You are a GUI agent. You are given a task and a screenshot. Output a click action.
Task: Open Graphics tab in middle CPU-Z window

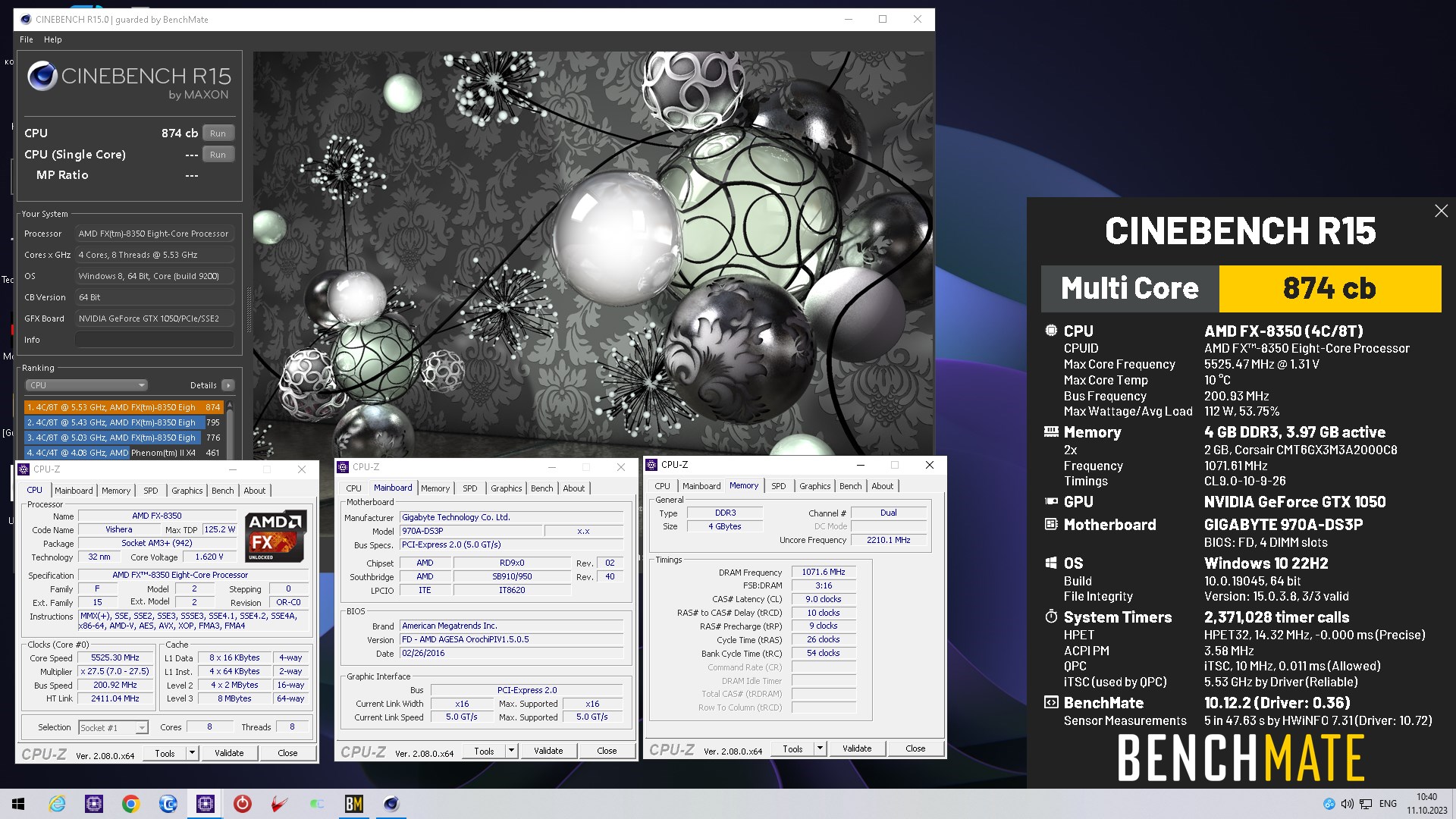pos(507,488)
